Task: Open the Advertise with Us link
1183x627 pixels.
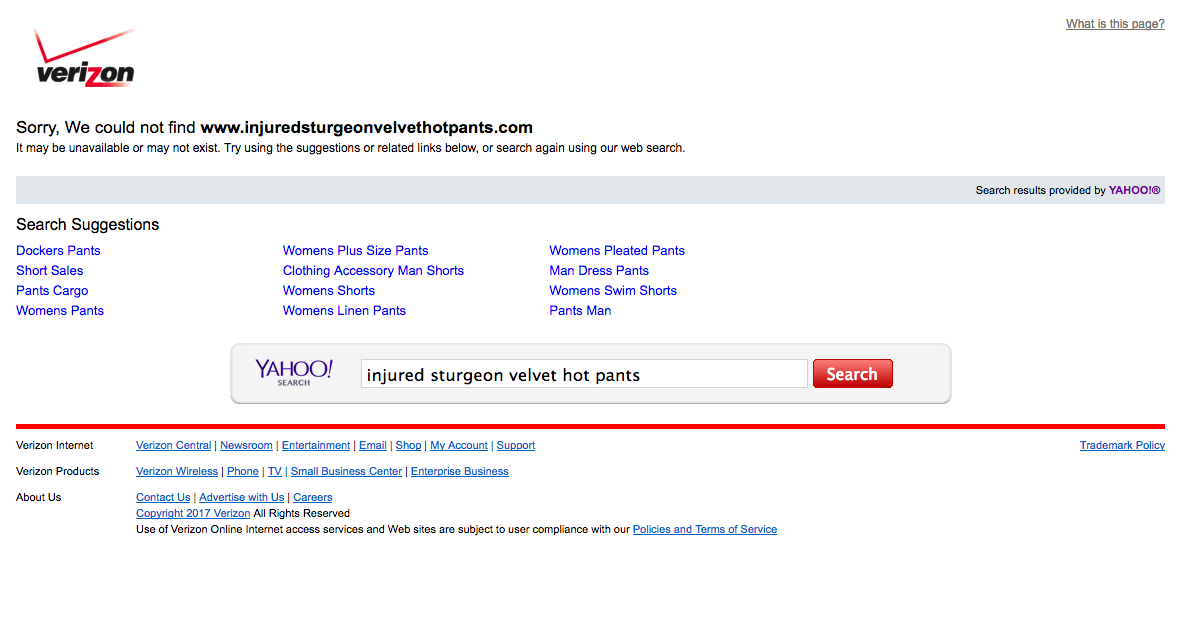Action: click(x=241, y=498)
